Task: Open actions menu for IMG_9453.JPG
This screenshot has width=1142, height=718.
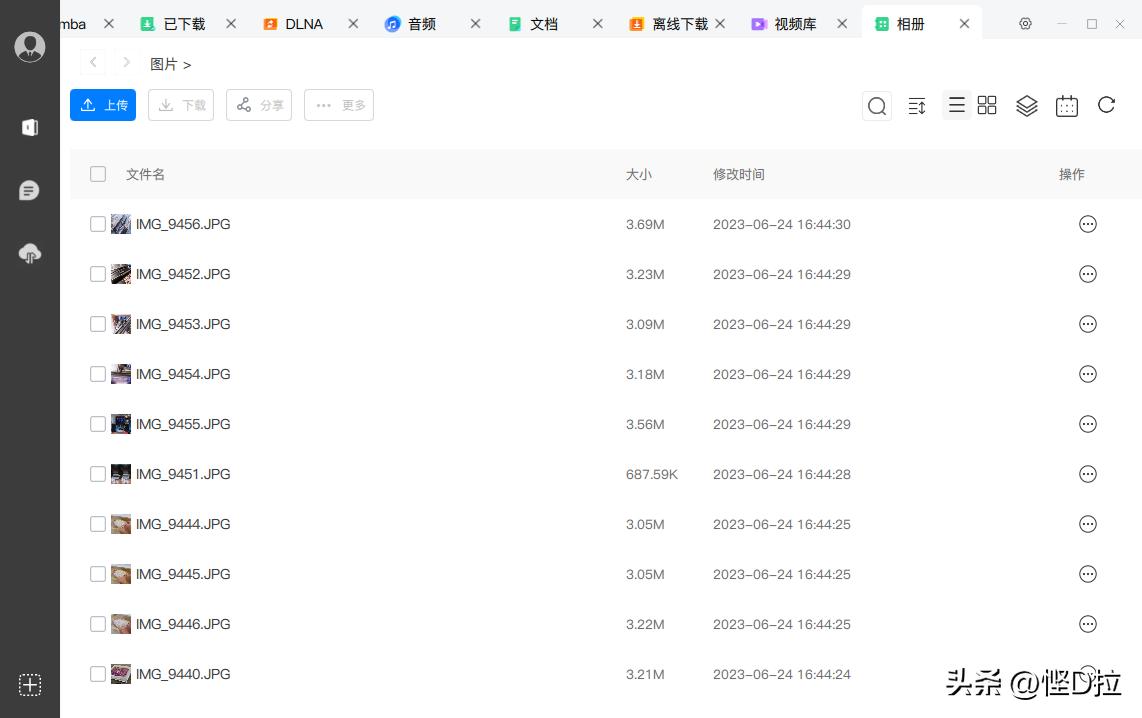Action: (1087, 324)
